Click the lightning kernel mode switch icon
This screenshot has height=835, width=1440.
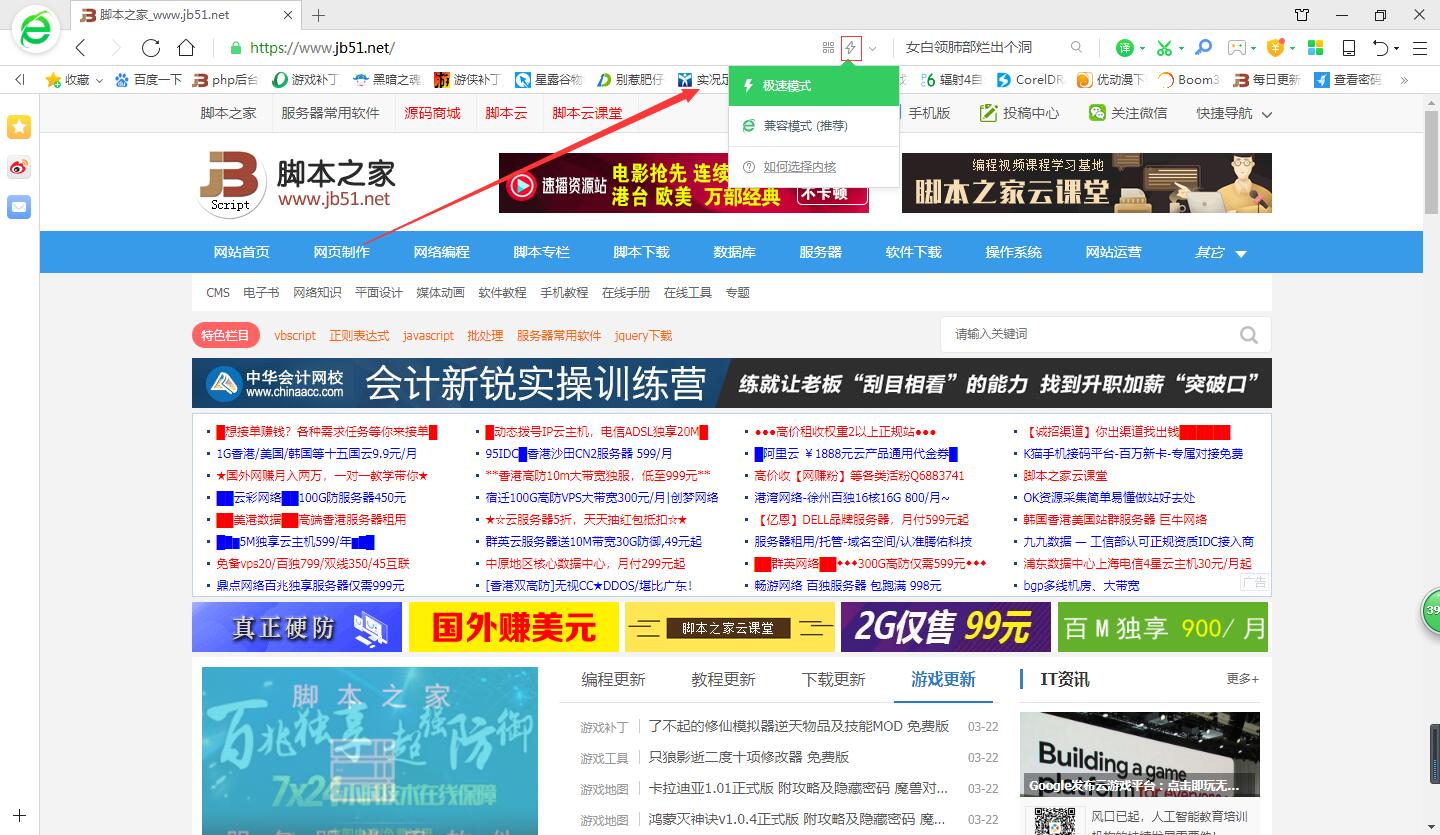(851, 47)
